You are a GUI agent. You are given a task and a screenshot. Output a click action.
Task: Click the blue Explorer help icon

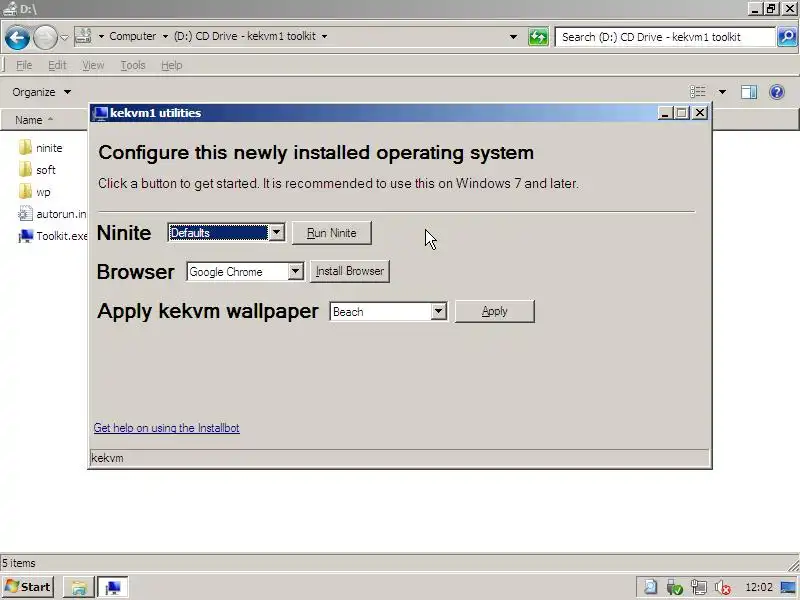click(x=777, y=92)
